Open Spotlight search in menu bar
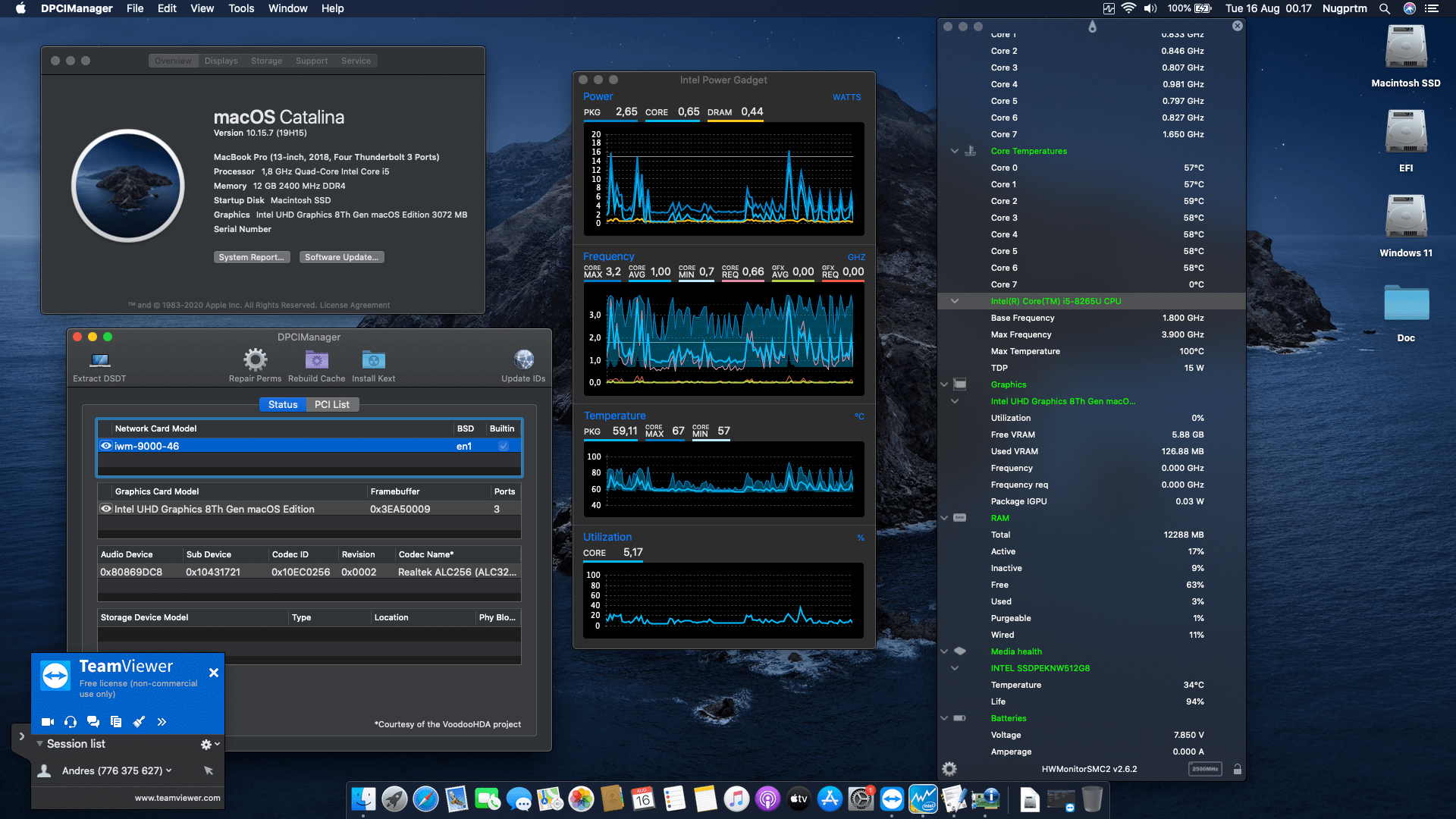The image size is (1456, 819). tap(1385, 8)
